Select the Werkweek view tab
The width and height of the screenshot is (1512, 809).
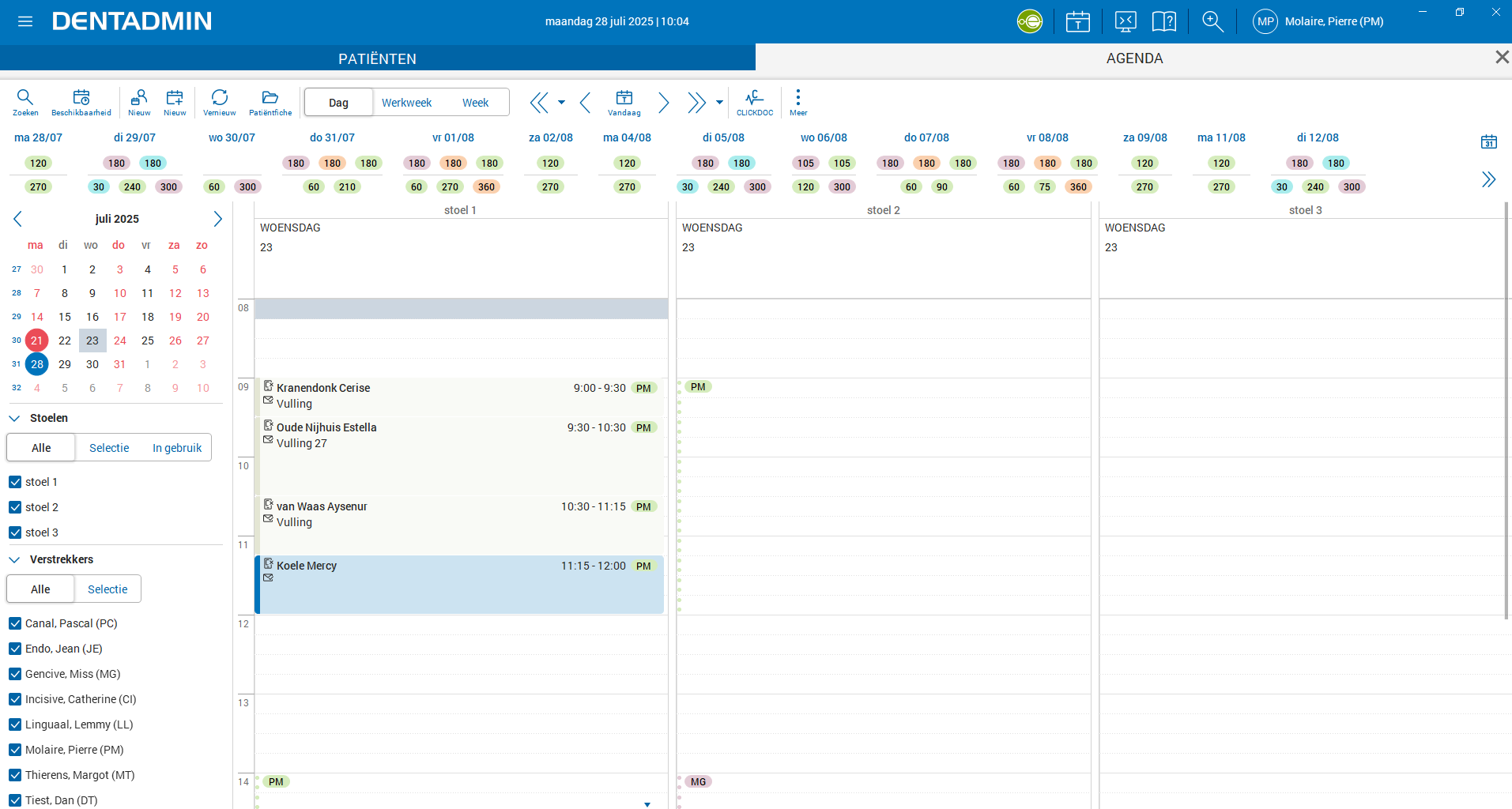click(406, 103)
